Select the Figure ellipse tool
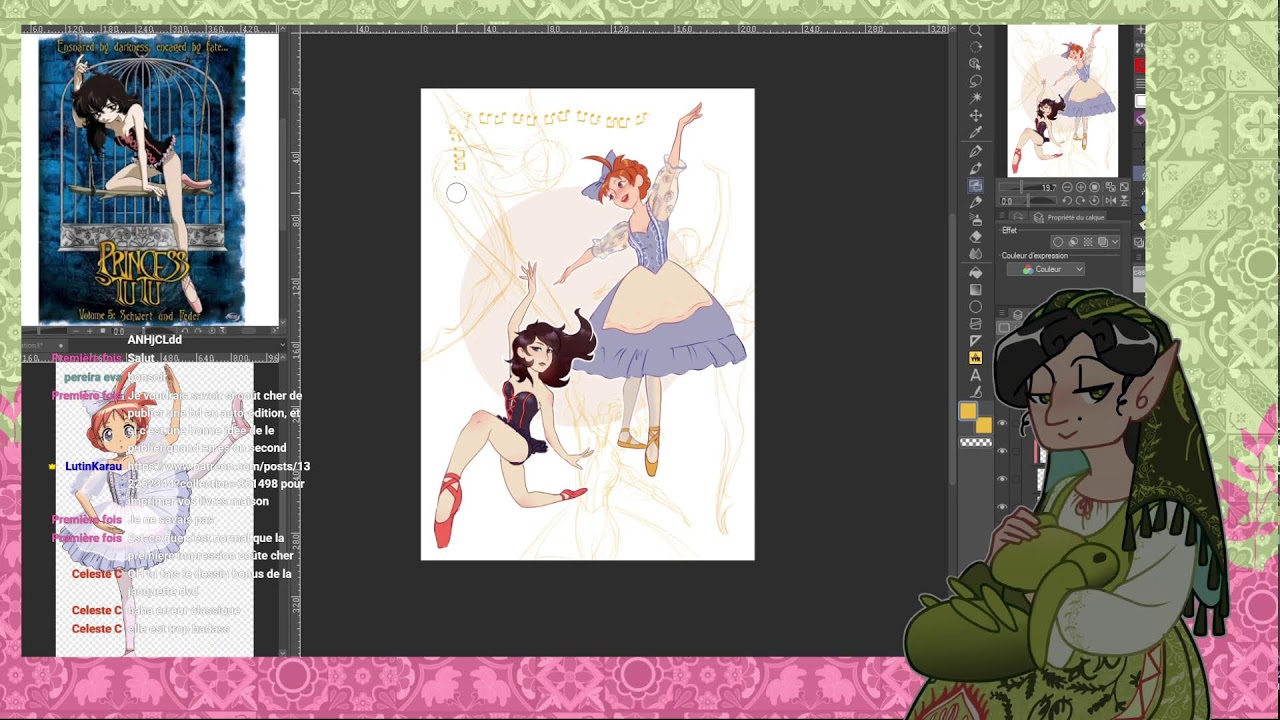Viewport: 1280px width, 720px height. coord(976,306)
